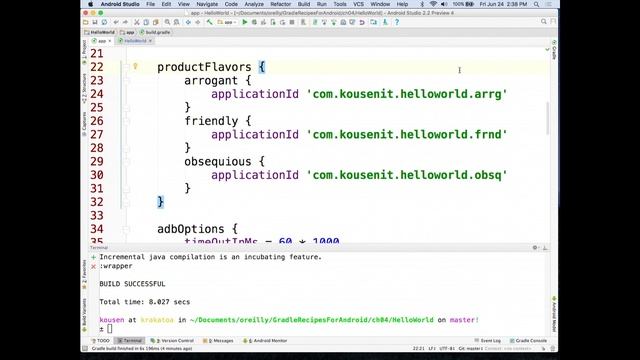Open the Navigate menu

click(x=207, y=4)
